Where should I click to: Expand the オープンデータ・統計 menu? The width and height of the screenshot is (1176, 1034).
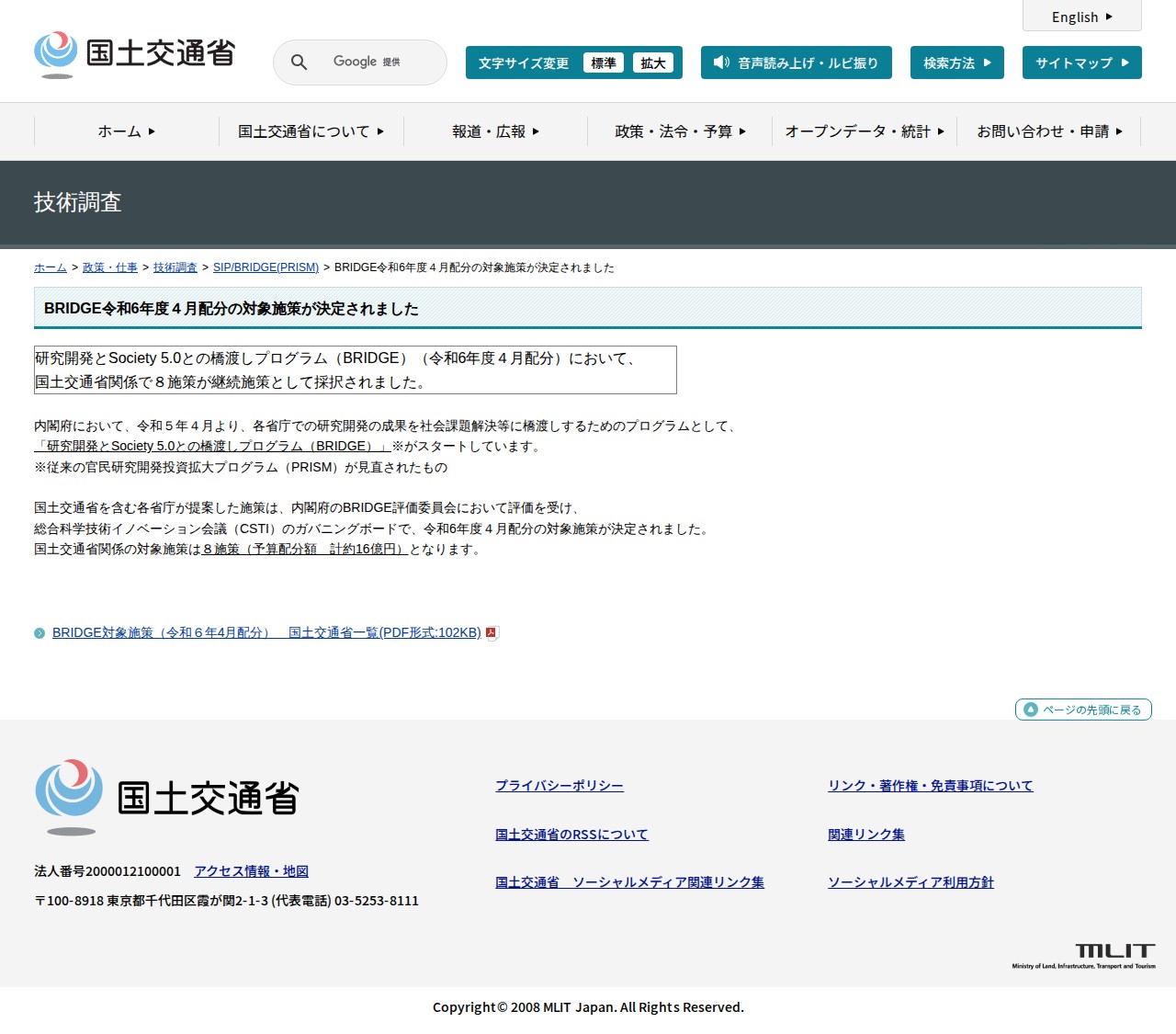point(864,131)
